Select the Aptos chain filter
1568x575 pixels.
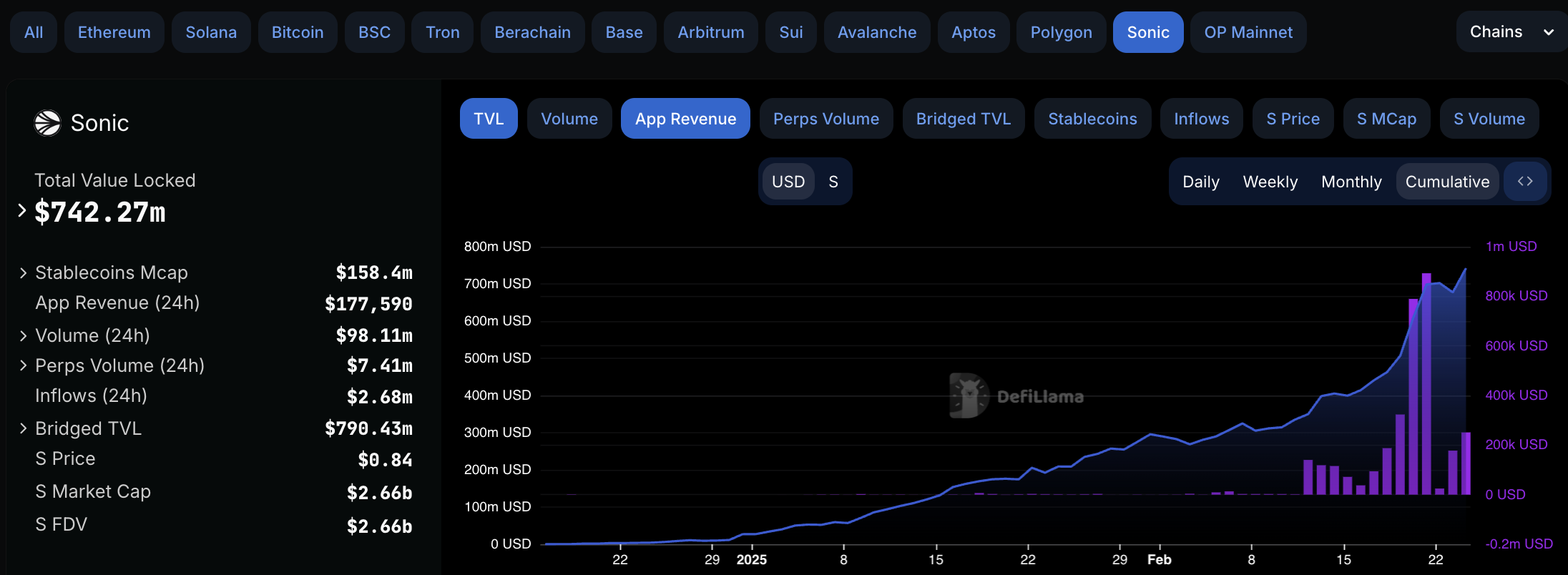coord(974,32)
